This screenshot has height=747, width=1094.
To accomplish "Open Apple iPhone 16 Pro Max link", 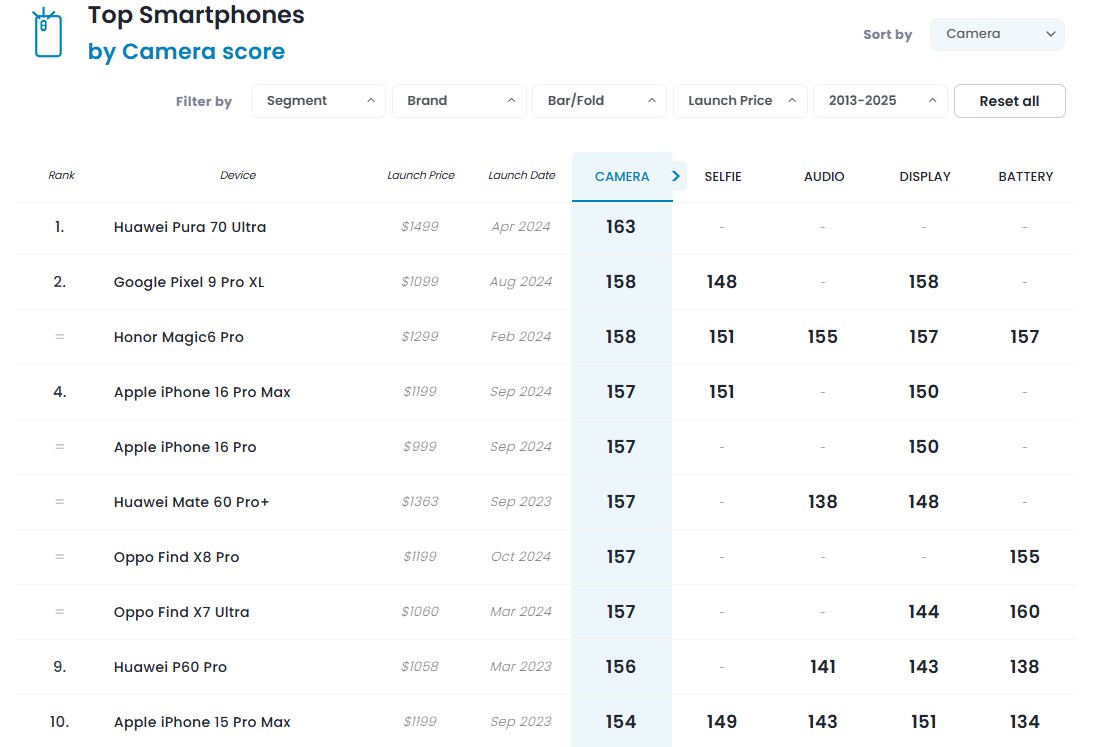I will (202, 392).
